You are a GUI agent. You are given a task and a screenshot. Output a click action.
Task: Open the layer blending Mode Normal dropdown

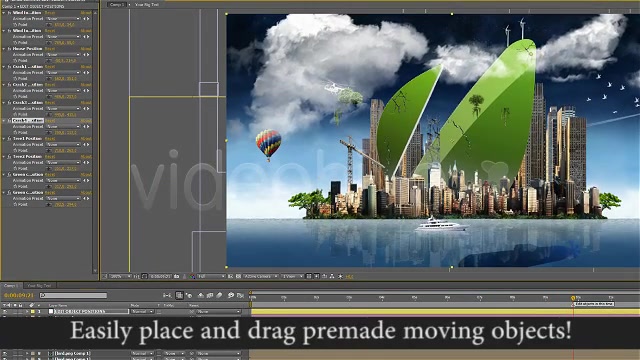142,311
